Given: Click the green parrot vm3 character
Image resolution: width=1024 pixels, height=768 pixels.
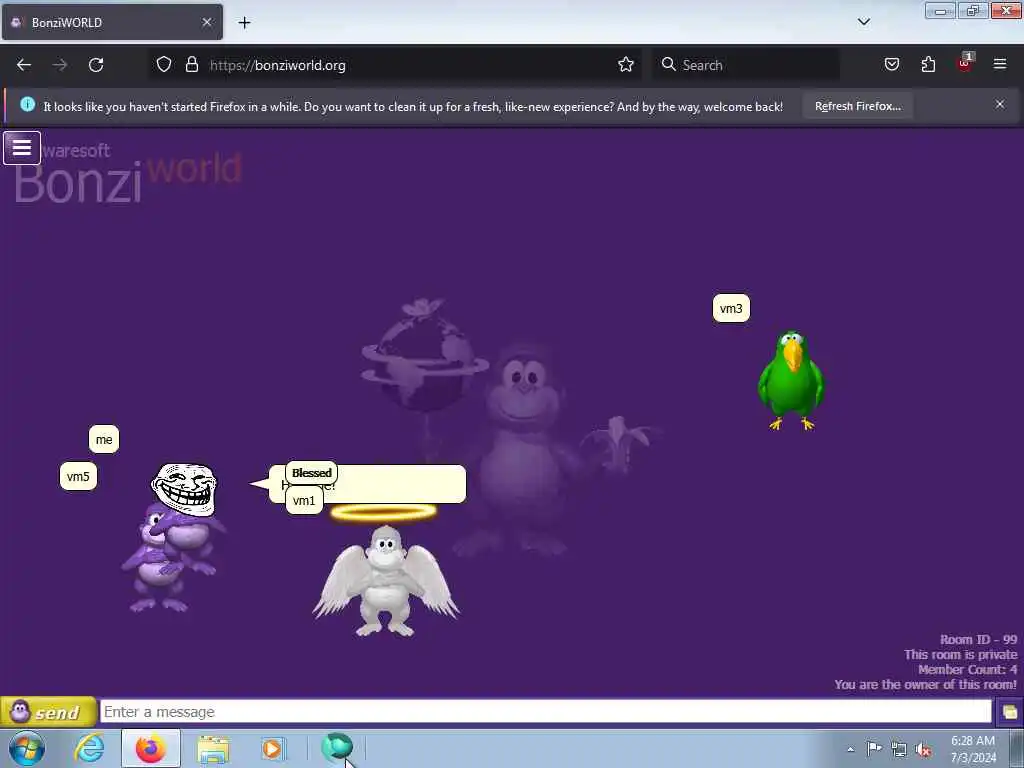Looking at the screenshot, I should pyautogui.click(x=791, y=380).
